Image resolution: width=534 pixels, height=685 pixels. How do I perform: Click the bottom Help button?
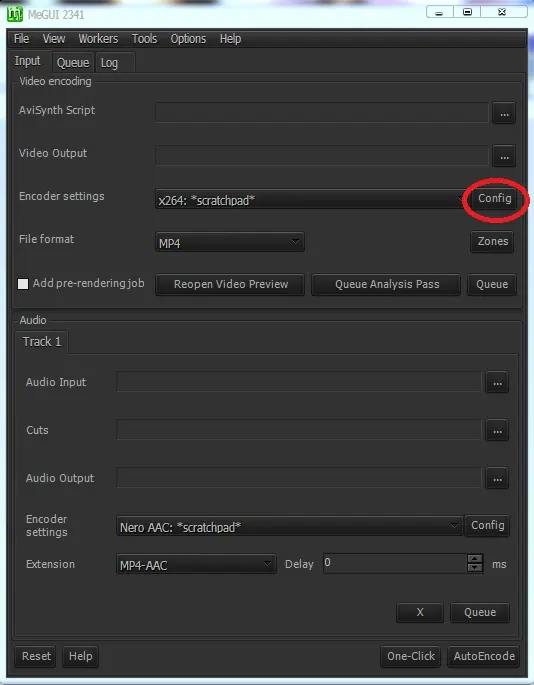pyautogui.click(x=80, y=656)
